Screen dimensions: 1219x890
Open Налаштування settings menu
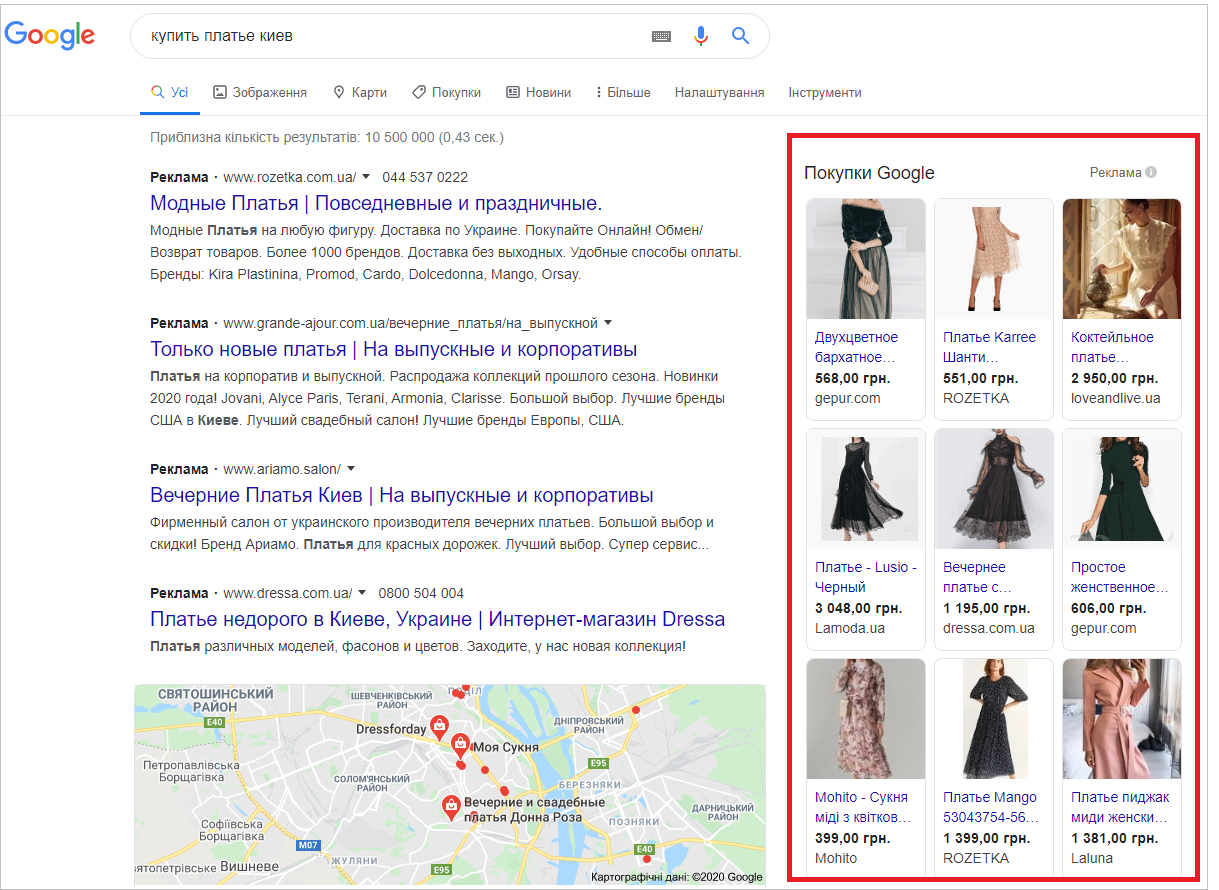coord(719,92)
